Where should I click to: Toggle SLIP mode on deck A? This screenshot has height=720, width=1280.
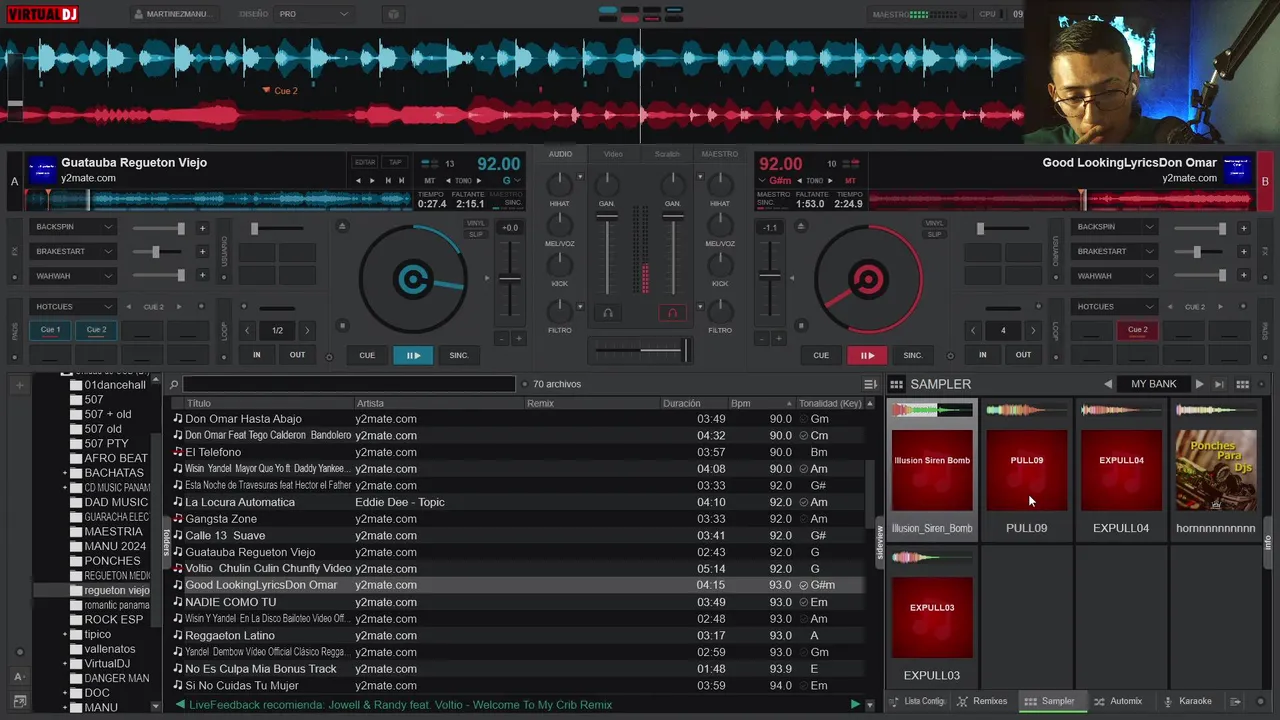pyautogui.click(x=476, y=234)
